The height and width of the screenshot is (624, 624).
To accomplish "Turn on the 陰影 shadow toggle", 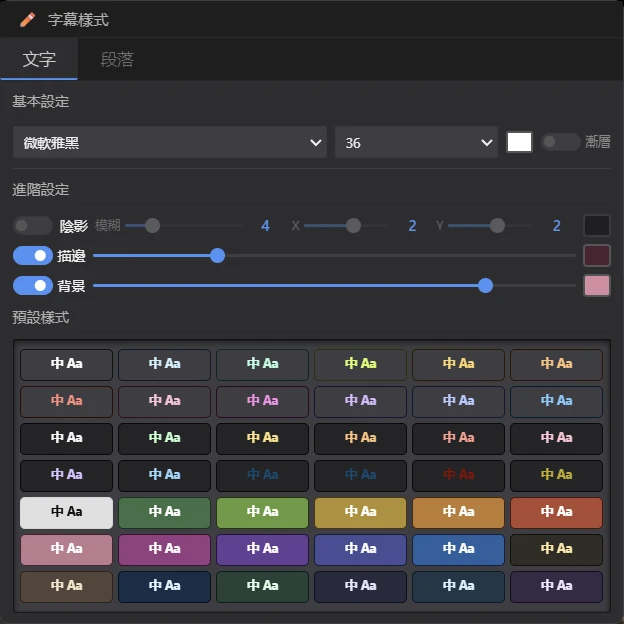I will tap(33, 226).
